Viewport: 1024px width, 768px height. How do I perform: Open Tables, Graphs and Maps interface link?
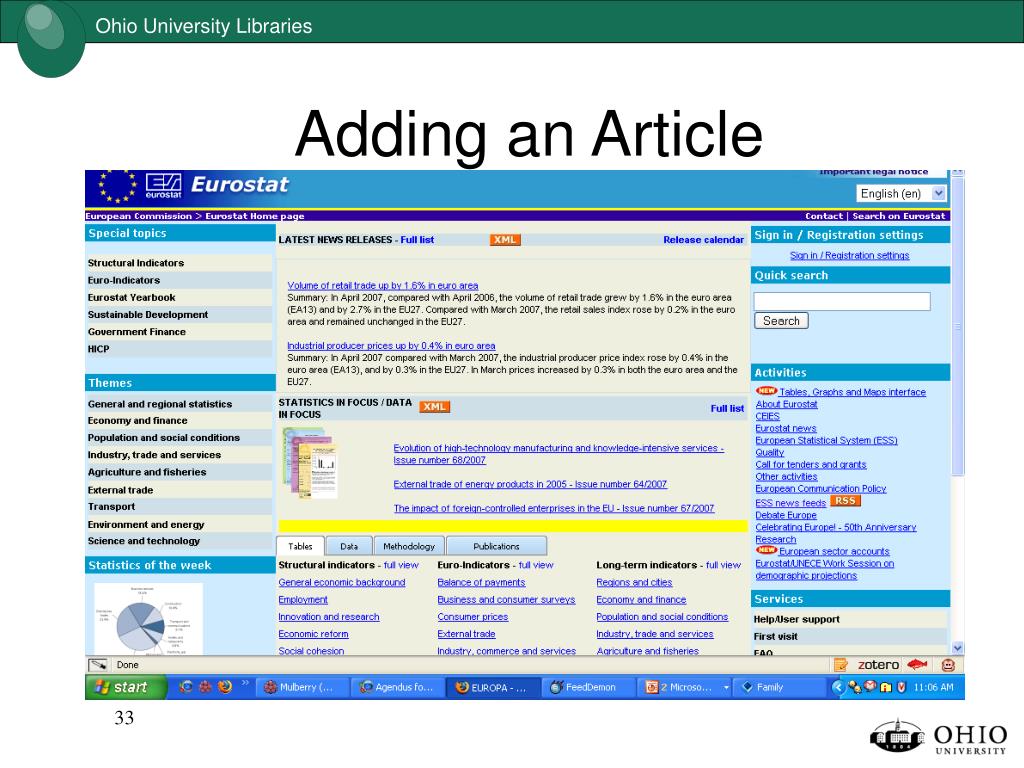[x=852, y=392]
